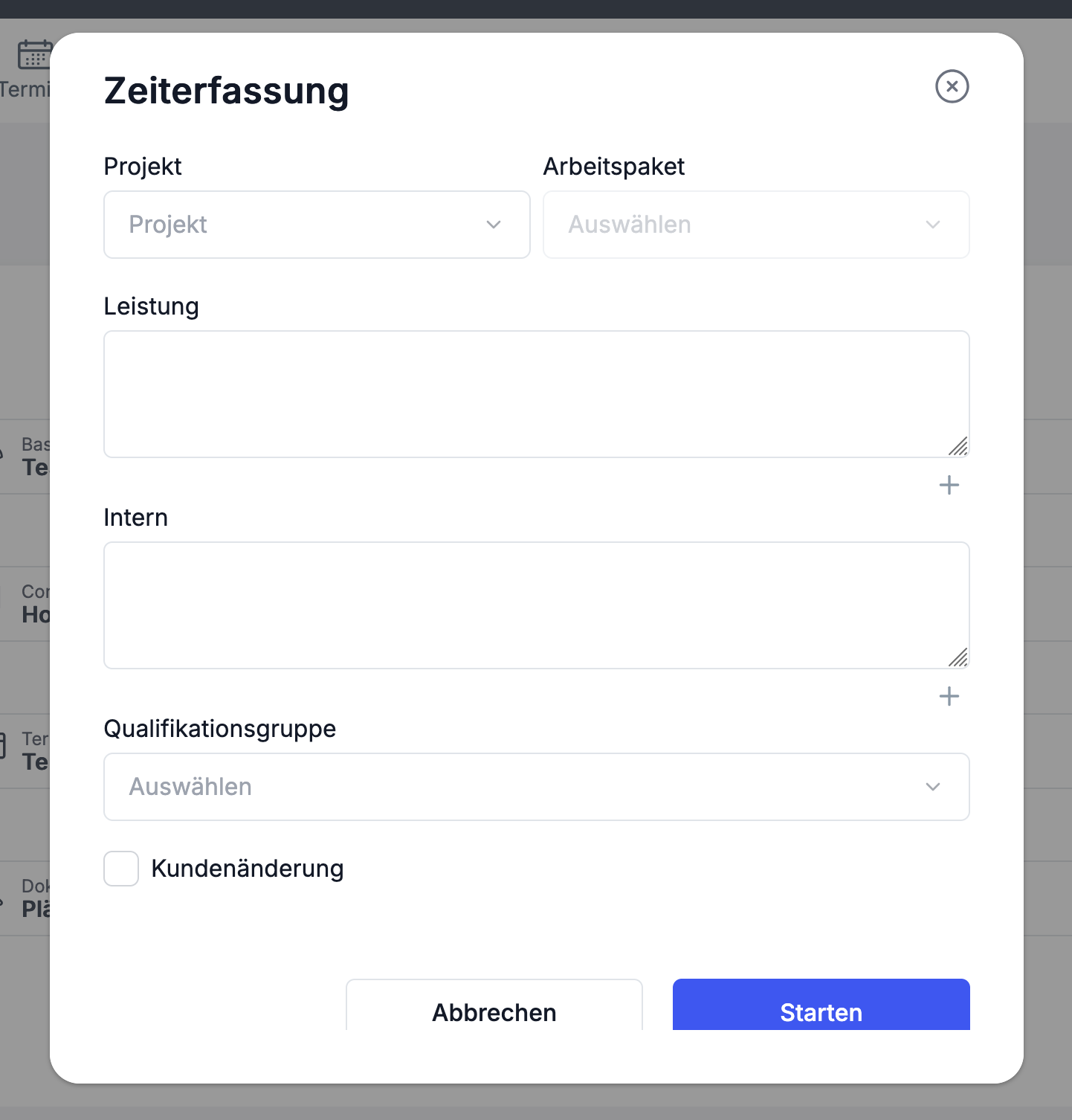The height and width of the screenshot is (1120, 1072).
Task: Click the Zeiterfassung dialog title
Action: click(226, 91)
